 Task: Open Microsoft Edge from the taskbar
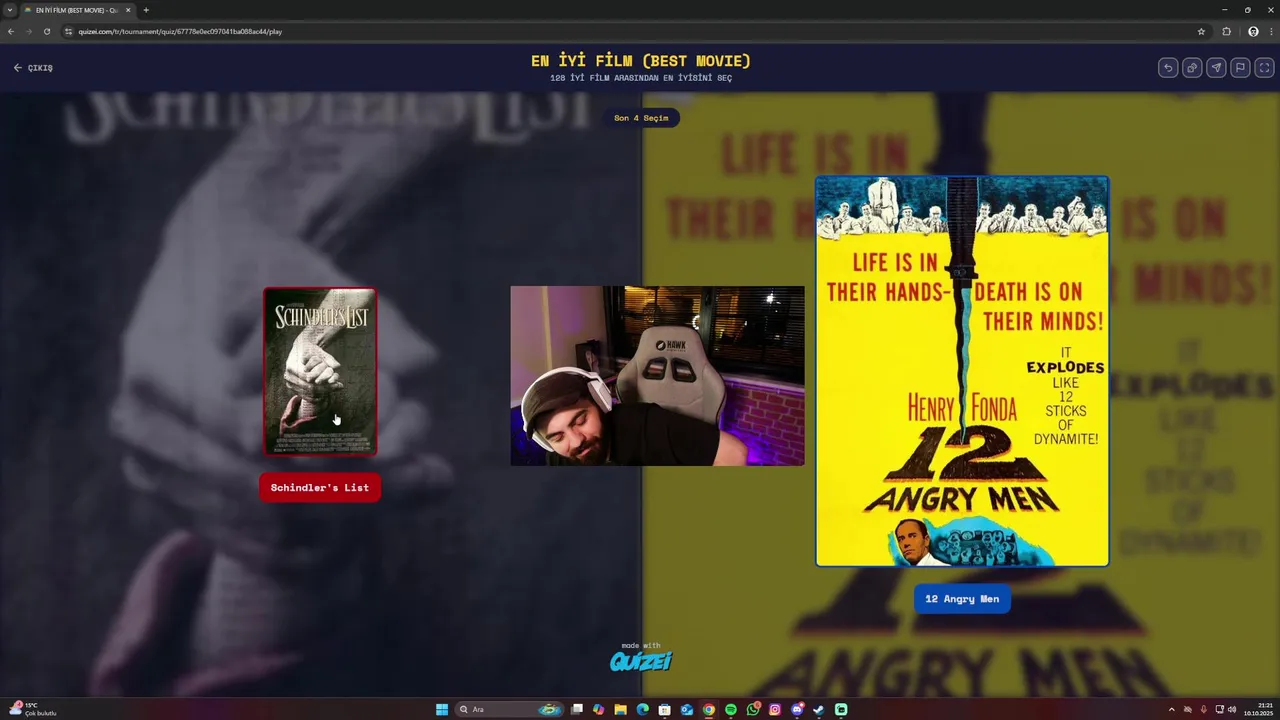(643, 709)
